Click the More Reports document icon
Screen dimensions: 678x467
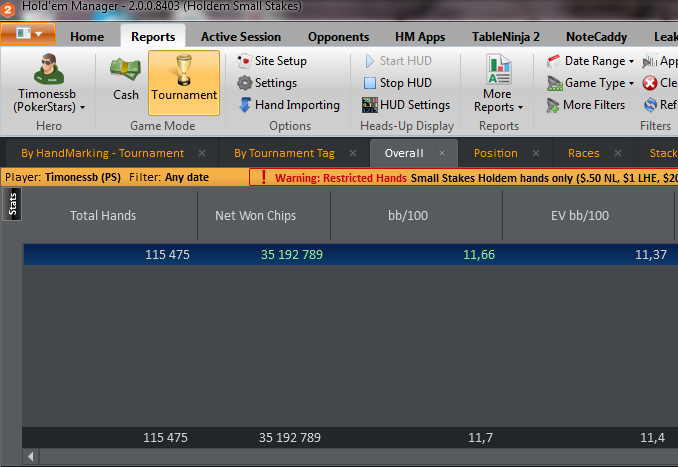[x=499, y=69]
